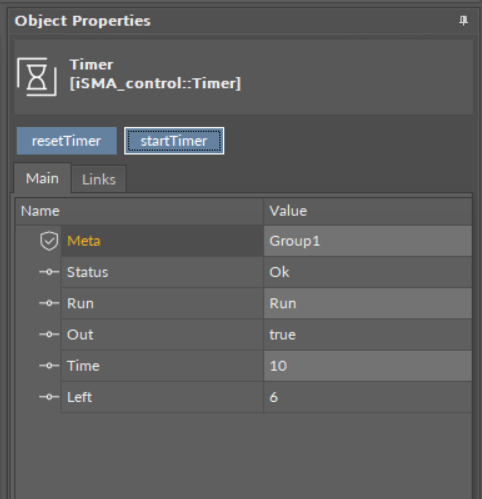Viewport: 482px width, 499px height.
Task: Click the Time value field showing 10
Action: [x=368, y=366]
